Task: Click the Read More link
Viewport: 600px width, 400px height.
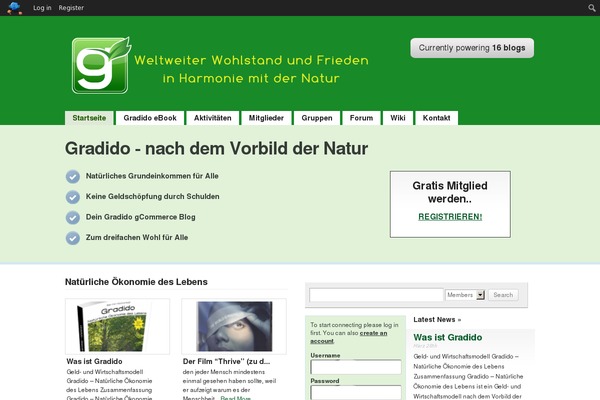Action: tap(235, 398)
